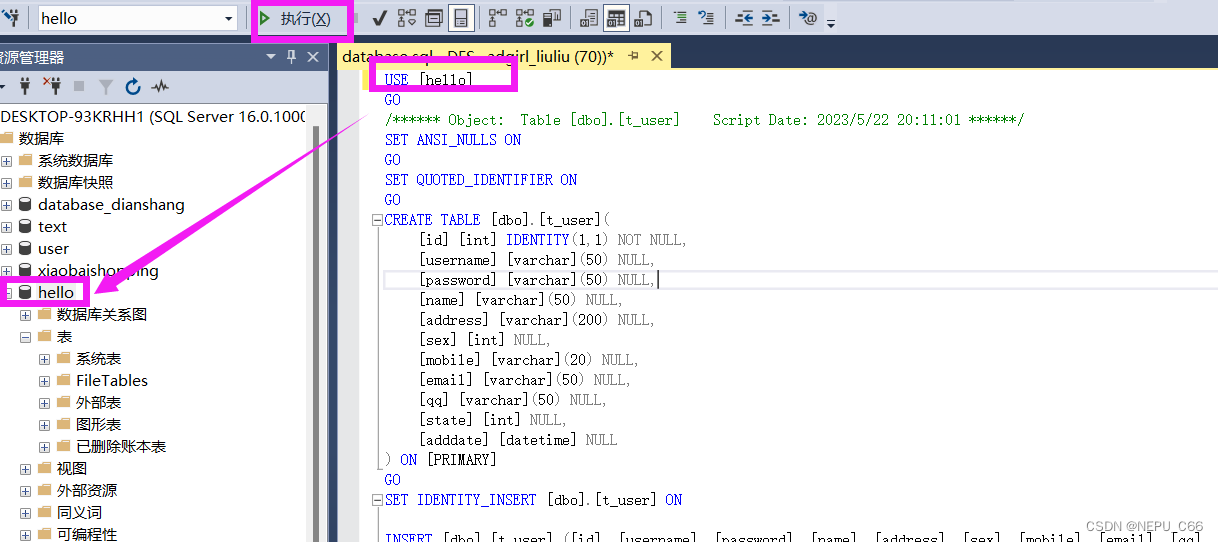Enable Results to Grid option
The image size is (1218, 542).
[616, 18]
